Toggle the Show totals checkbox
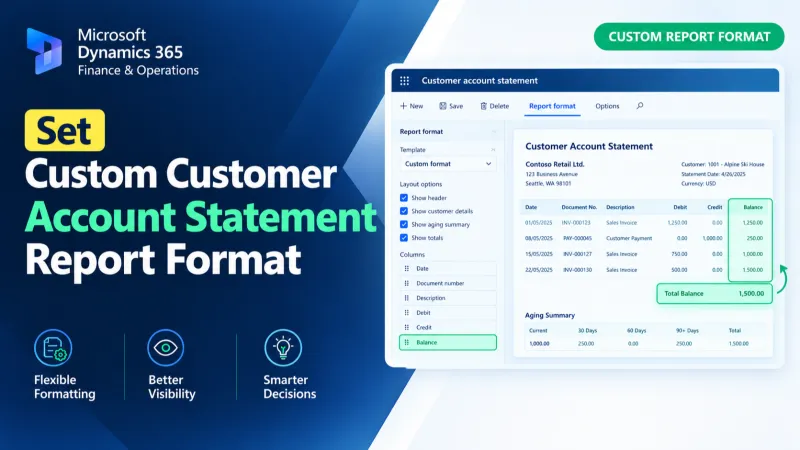 (404, 238)
